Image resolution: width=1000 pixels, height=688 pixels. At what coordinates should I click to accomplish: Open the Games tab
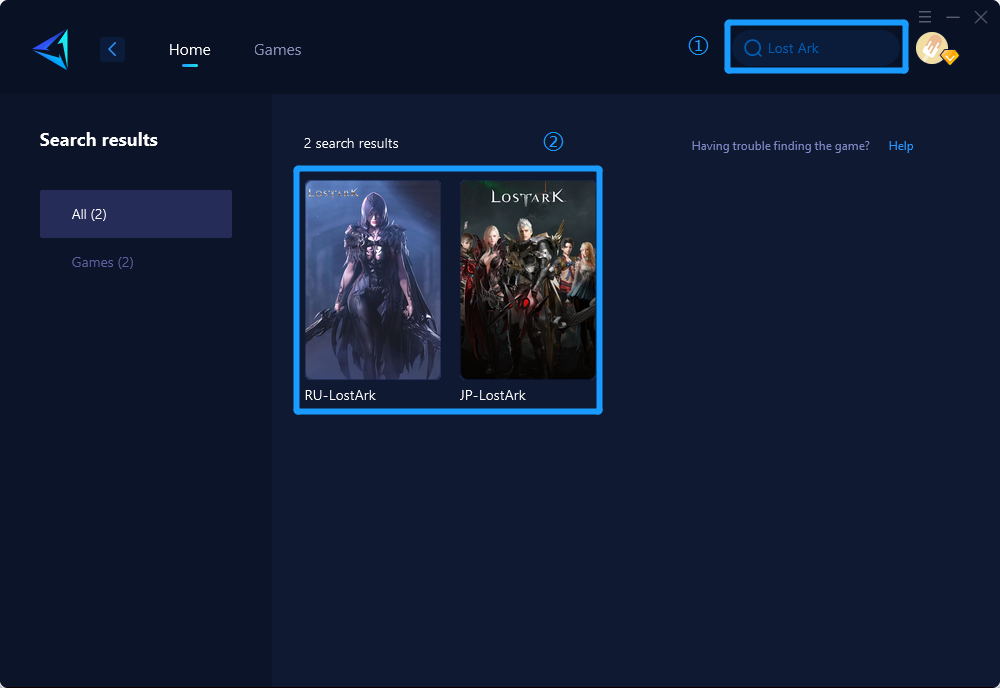click(x=277, y=49)
